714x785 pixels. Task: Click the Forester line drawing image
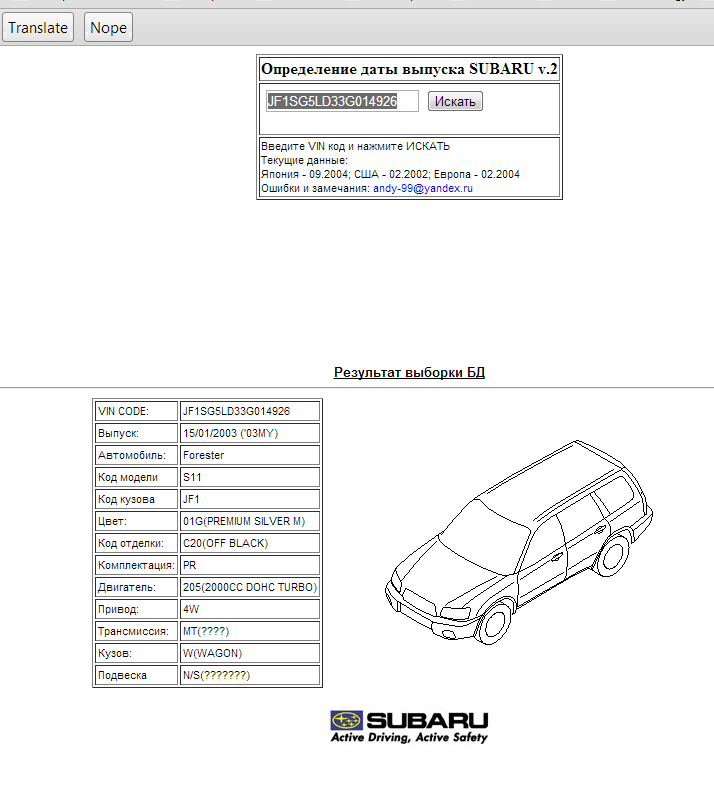pos(519,543)
